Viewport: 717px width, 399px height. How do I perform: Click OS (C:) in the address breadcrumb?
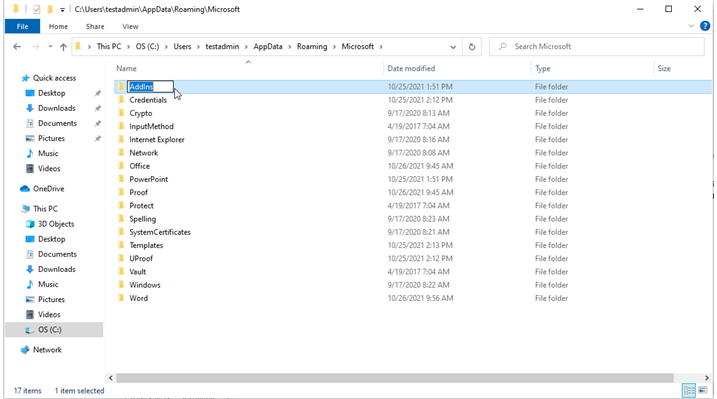click(147, 47)
